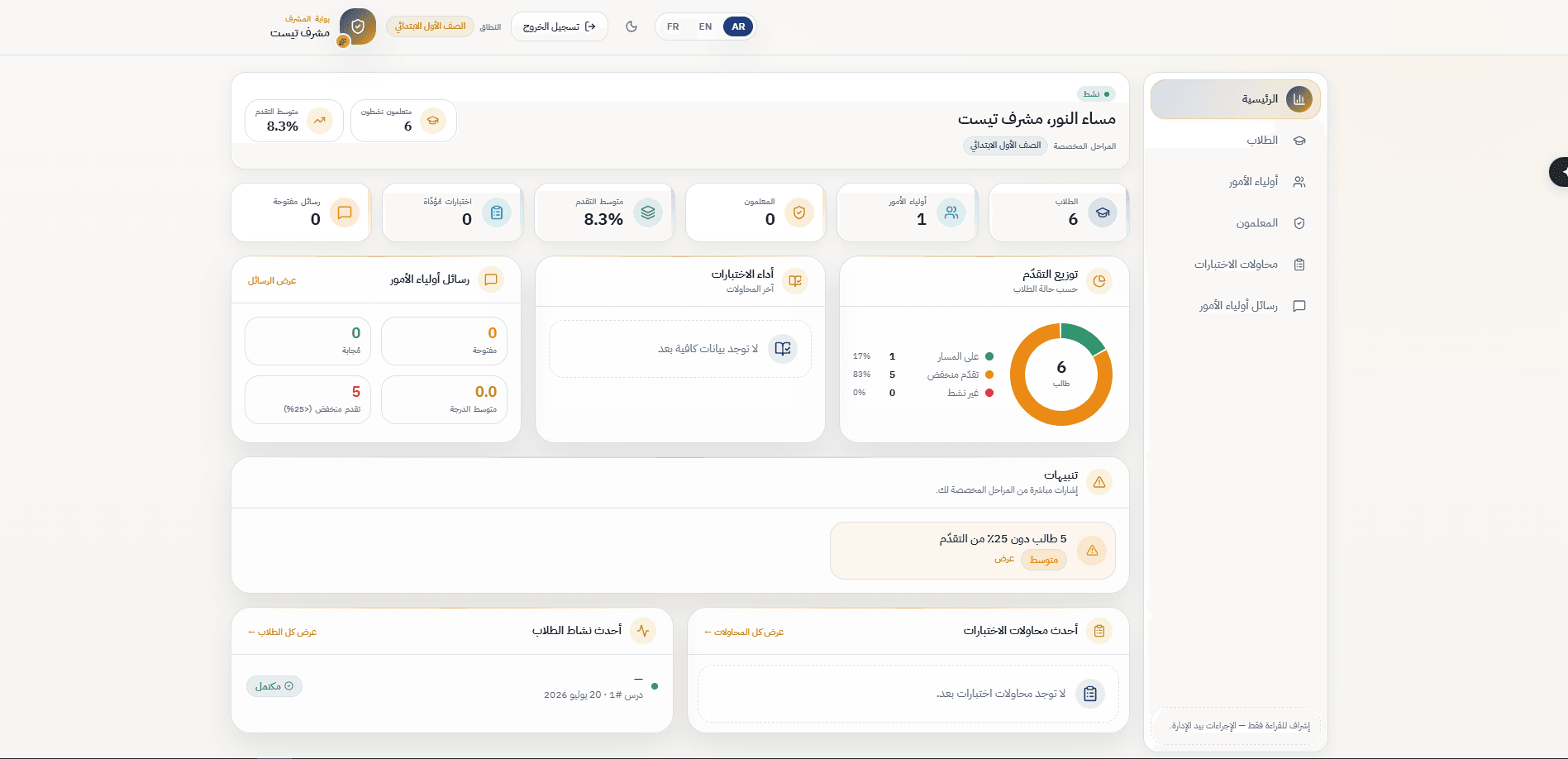Image resolution: width=1568 pixels, height=759 pixels.
Task: Click the متوسط severity badge
Action: pos(1044,560)
